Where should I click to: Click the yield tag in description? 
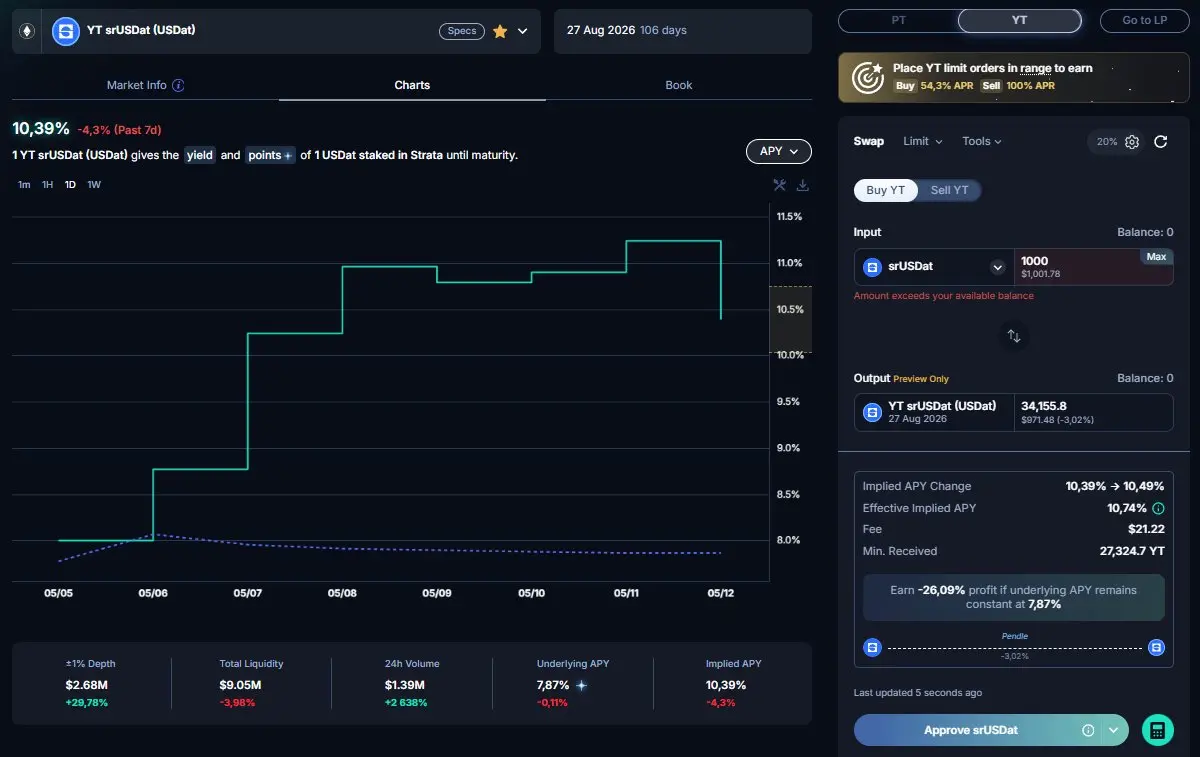click(200, 155)
